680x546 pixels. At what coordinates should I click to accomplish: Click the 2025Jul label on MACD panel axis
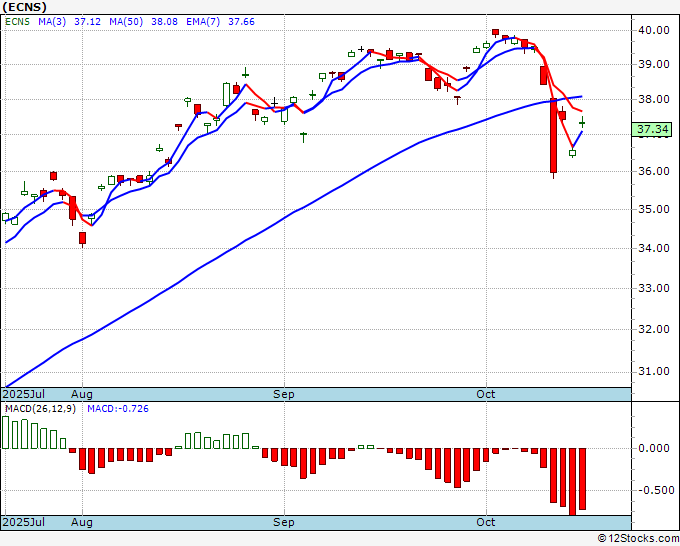(x=24, y=522)
